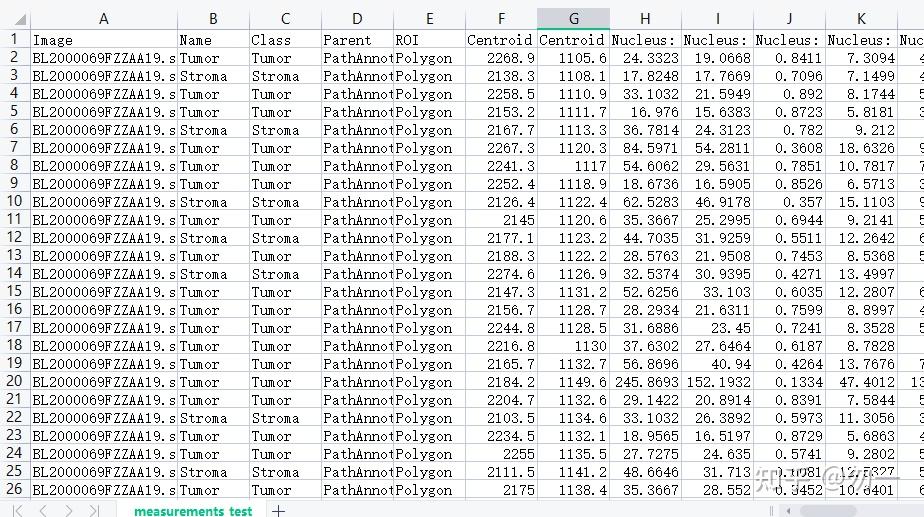Go to the previous sheet with the arrow

pyautogui.click(x=43, y=510)
